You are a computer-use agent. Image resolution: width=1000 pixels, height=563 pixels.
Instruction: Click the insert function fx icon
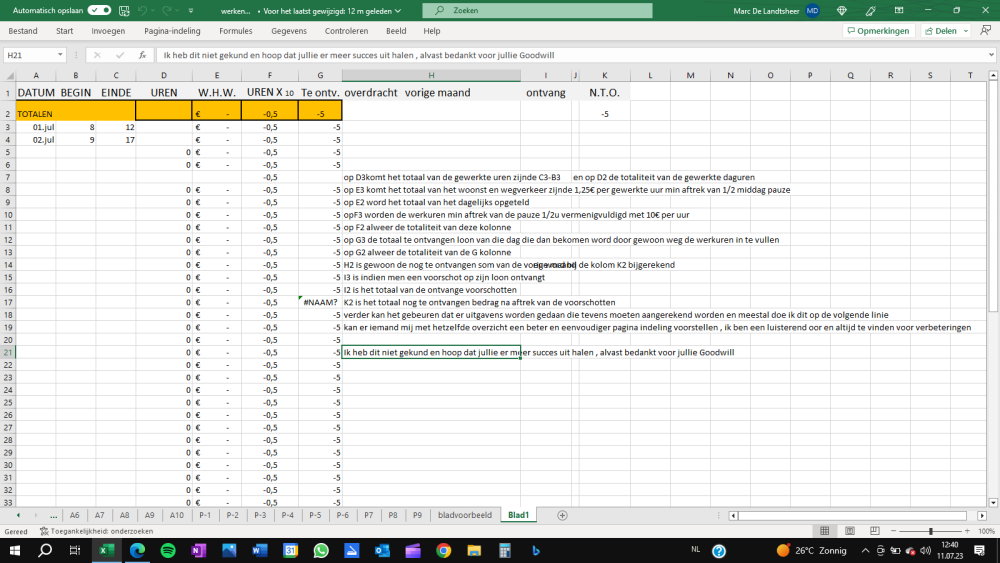(143, 55)
